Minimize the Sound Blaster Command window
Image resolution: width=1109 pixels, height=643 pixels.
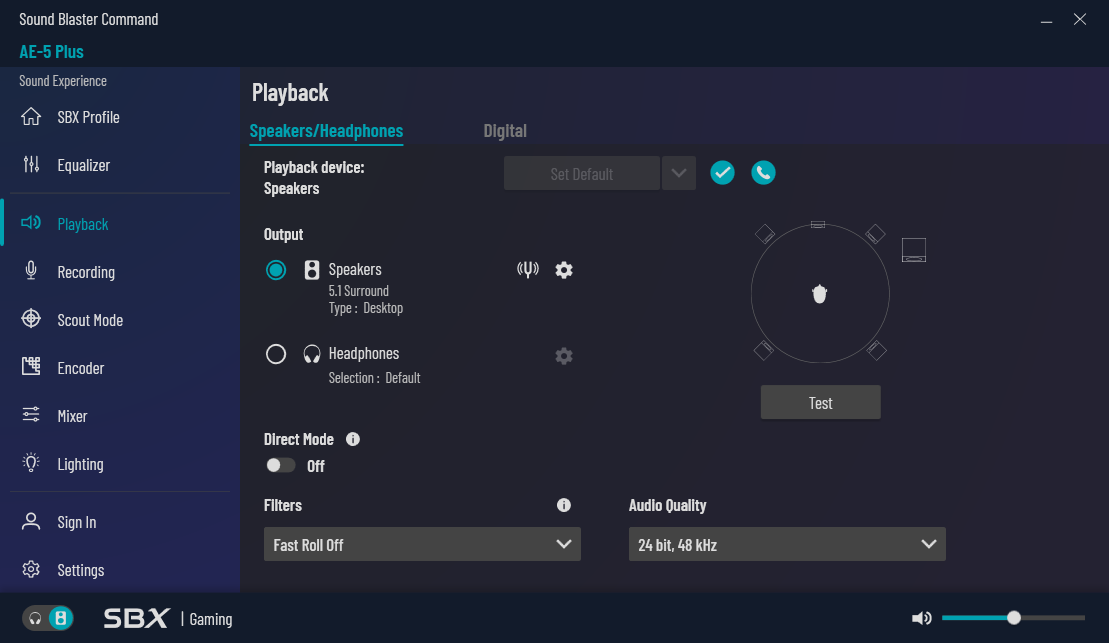coord(1046,21)
